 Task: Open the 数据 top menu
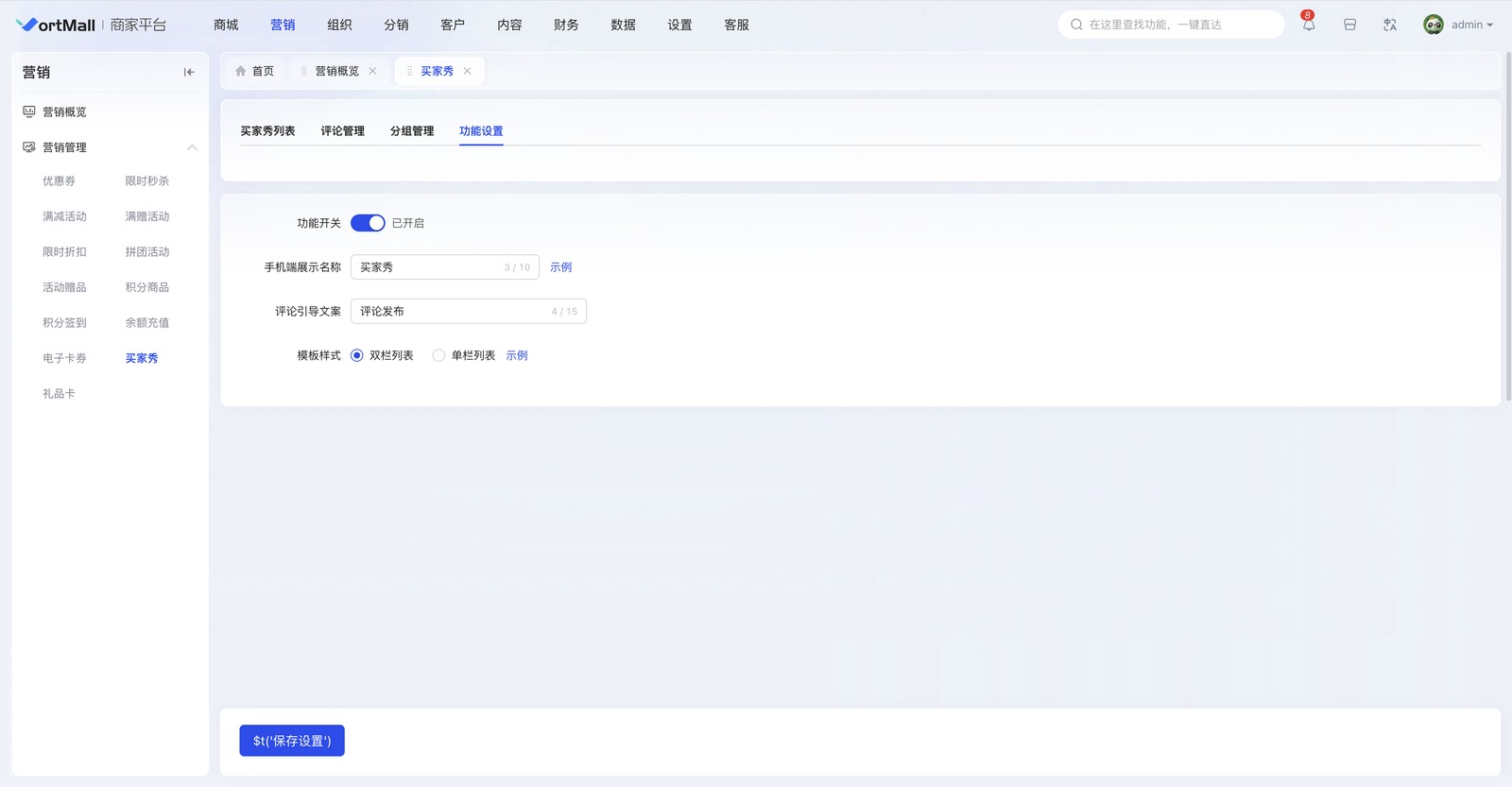point(623,26)
